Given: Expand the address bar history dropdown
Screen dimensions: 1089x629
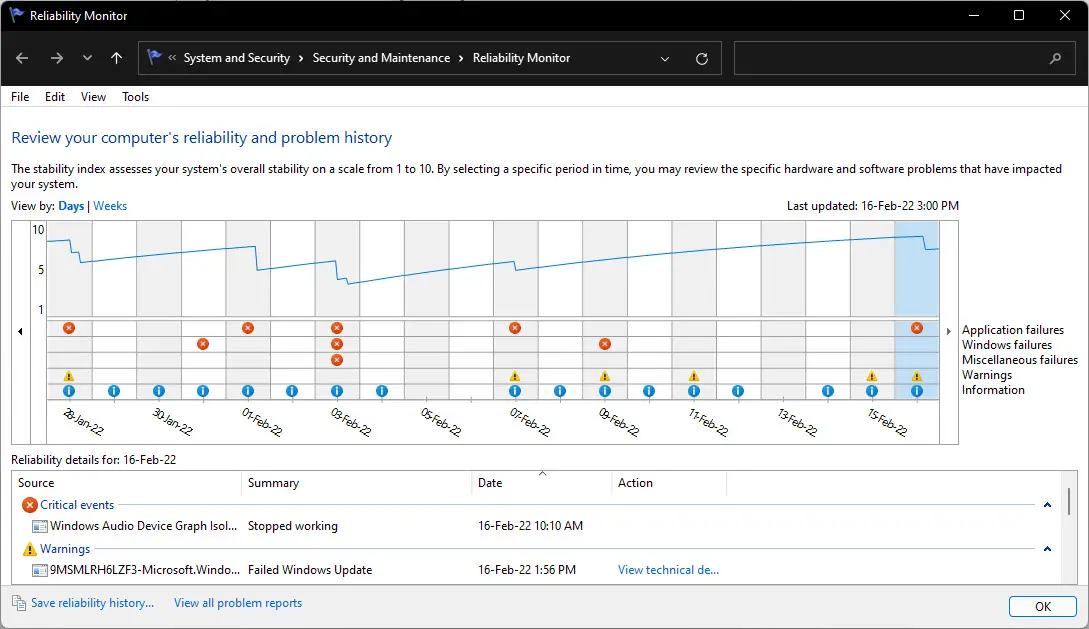Looking at the screenshot, I should click(665, 58).
